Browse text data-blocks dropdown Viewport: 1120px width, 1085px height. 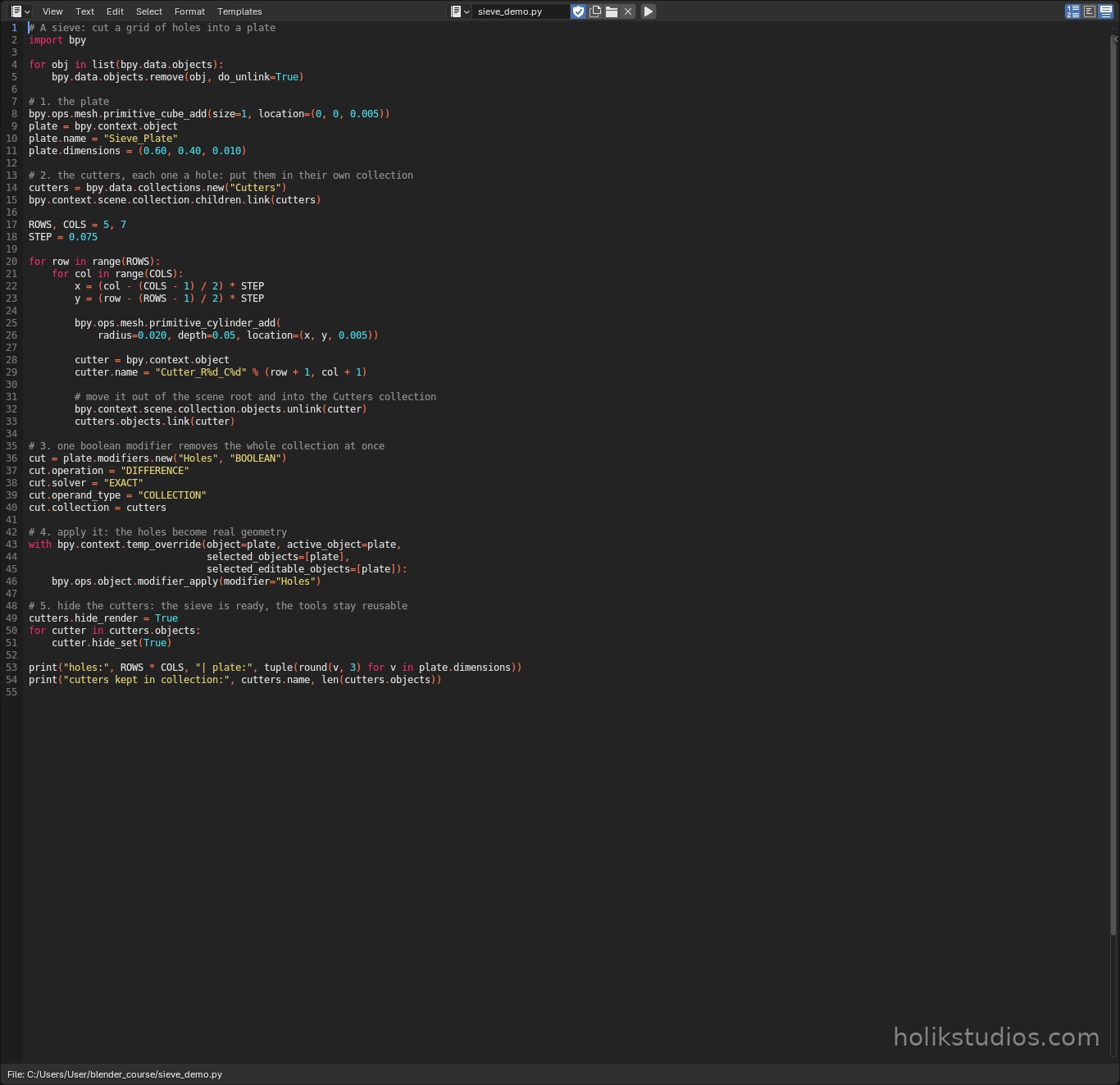[459, 11]
